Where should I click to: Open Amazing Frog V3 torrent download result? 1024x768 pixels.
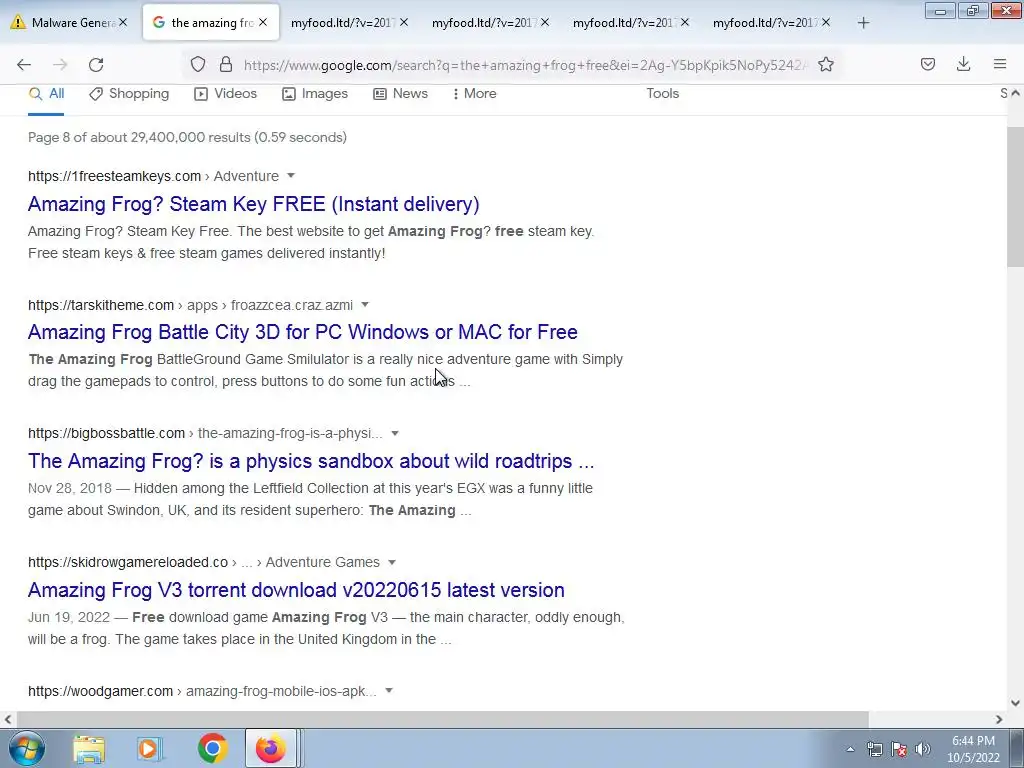coord(296,590)
